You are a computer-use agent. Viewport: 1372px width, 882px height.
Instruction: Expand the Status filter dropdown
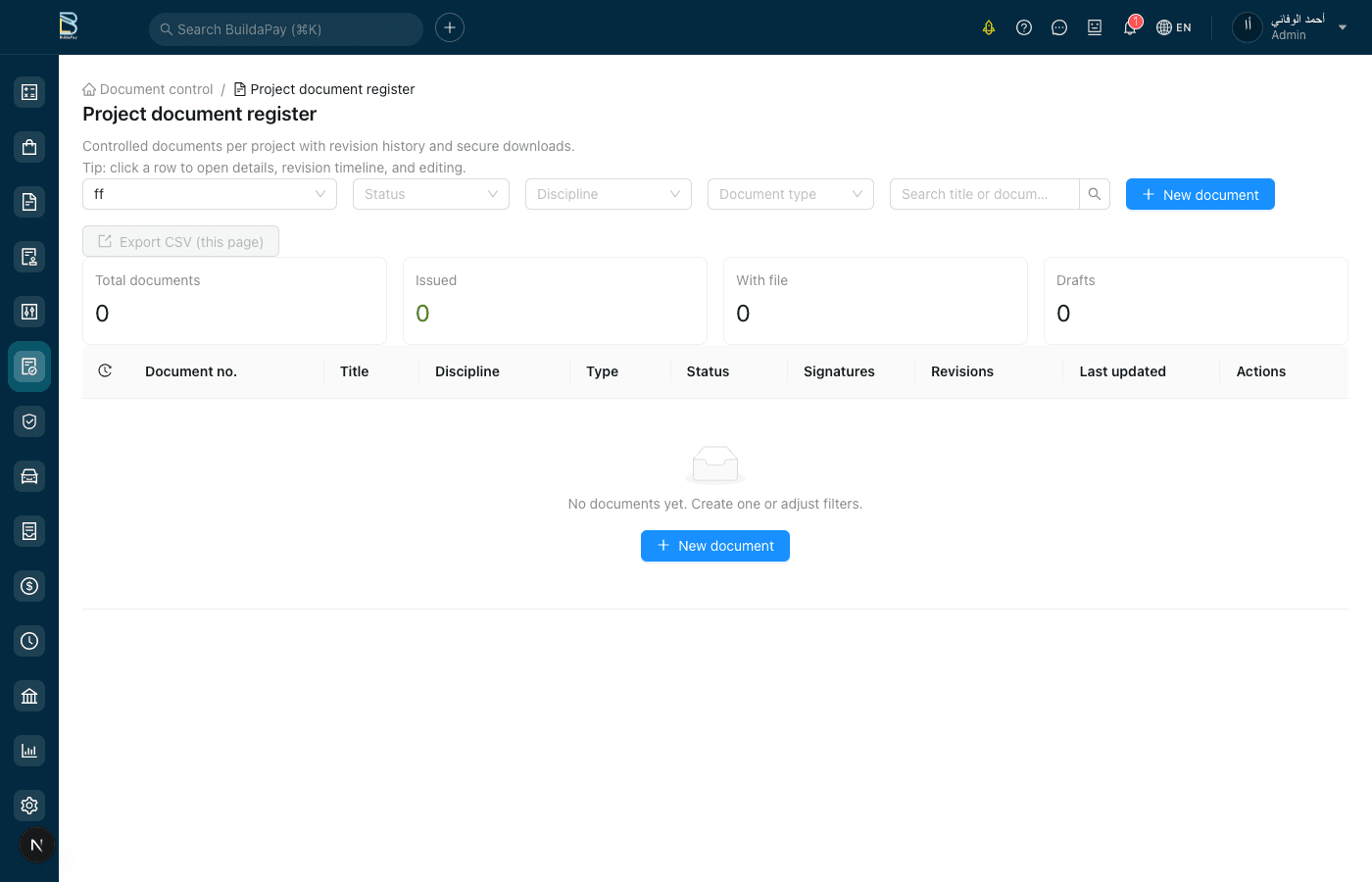(431, 194)
